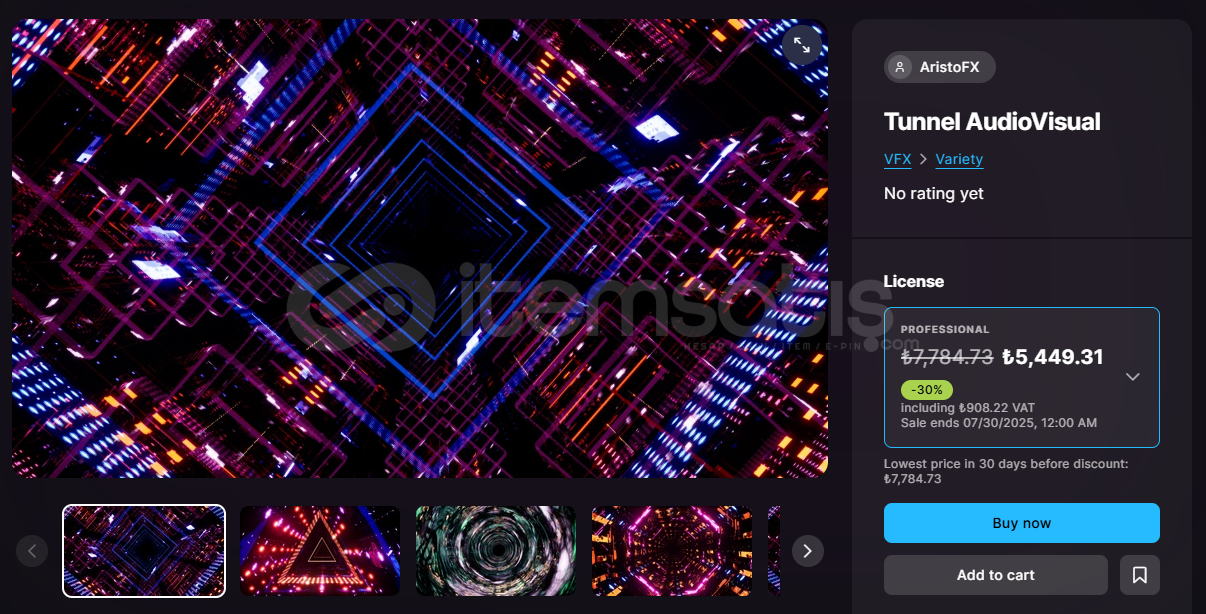Add the Tunnel AudioVisual to cart

point(996,575)
